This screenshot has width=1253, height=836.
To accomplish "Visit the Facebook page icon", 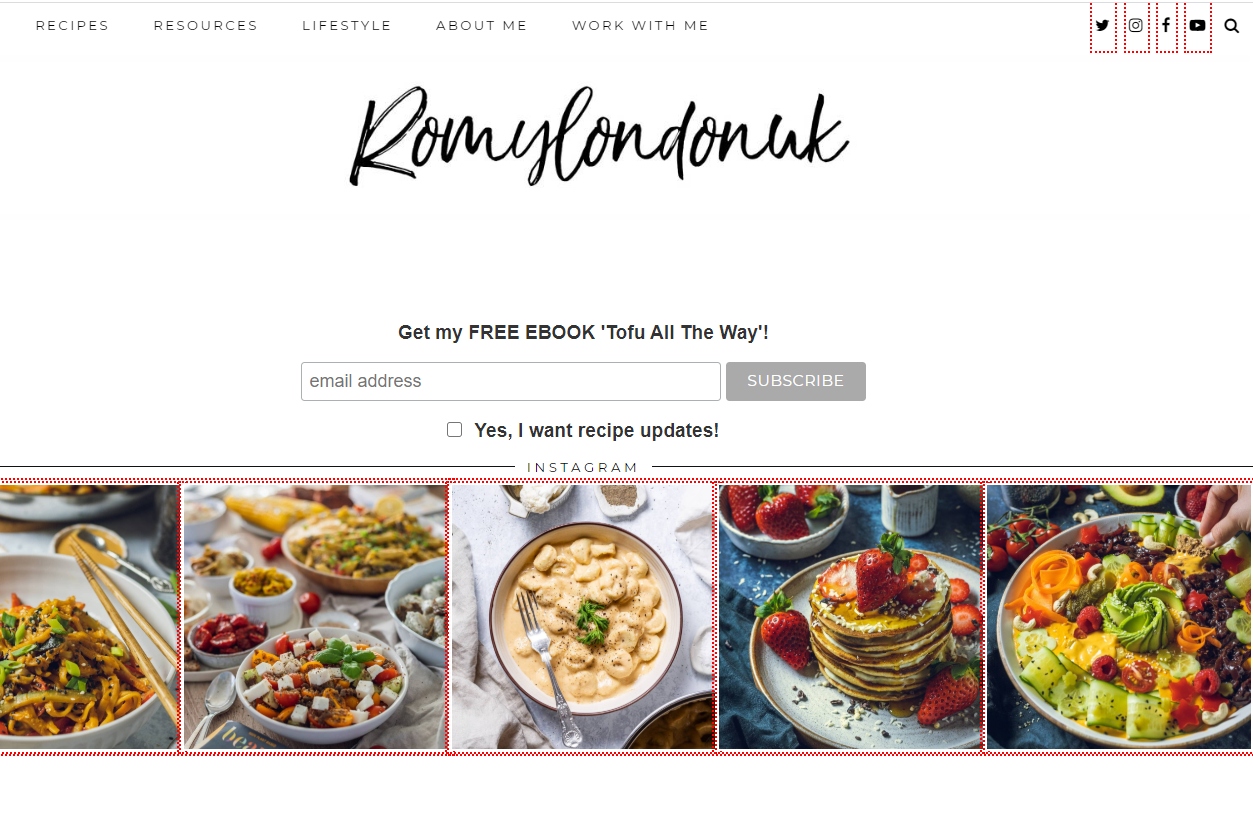I will 1166,26.
